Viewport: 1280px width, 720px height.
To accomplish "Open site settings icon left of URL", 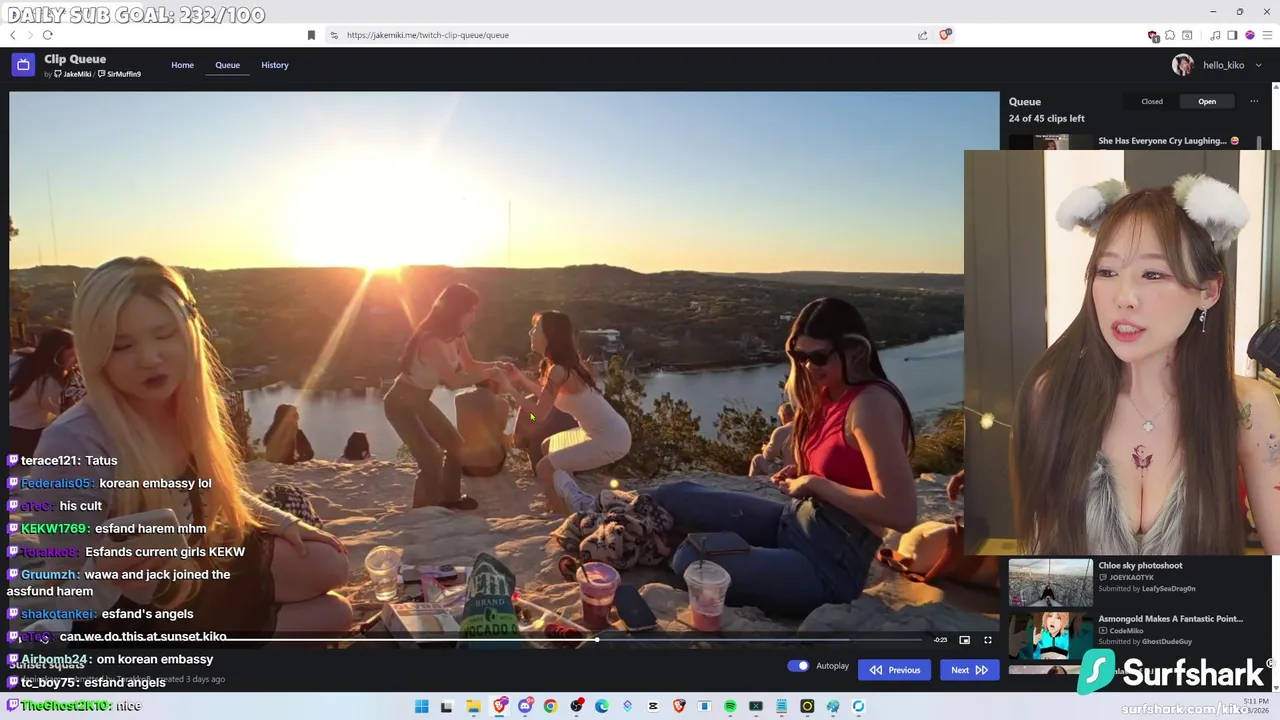I will 334,35.
